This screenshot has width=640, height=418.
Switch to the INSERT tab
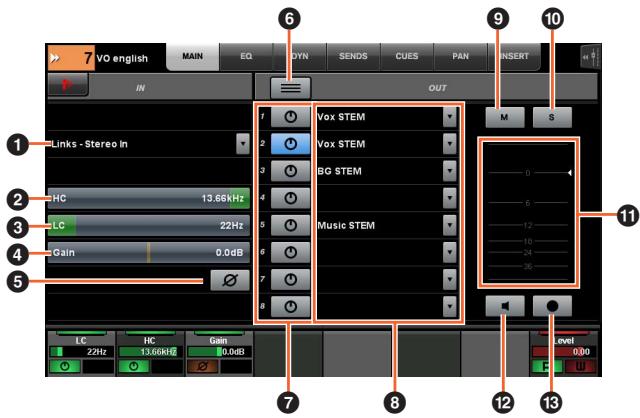(x=514, y=56)
